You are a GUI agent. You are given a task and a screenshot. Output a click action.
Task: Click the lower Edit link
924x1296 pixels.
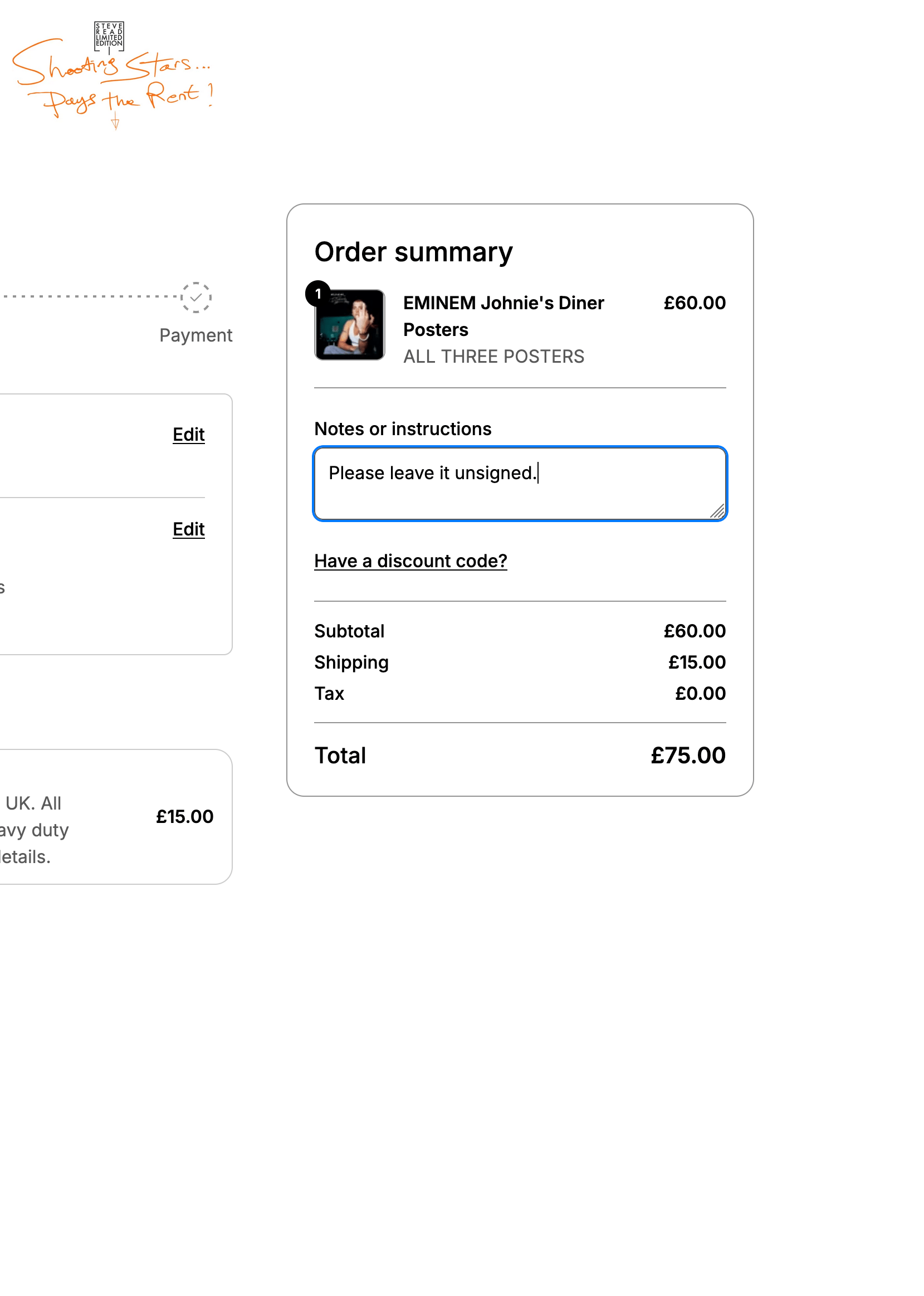pyautogui.click(x=188, y=529)
